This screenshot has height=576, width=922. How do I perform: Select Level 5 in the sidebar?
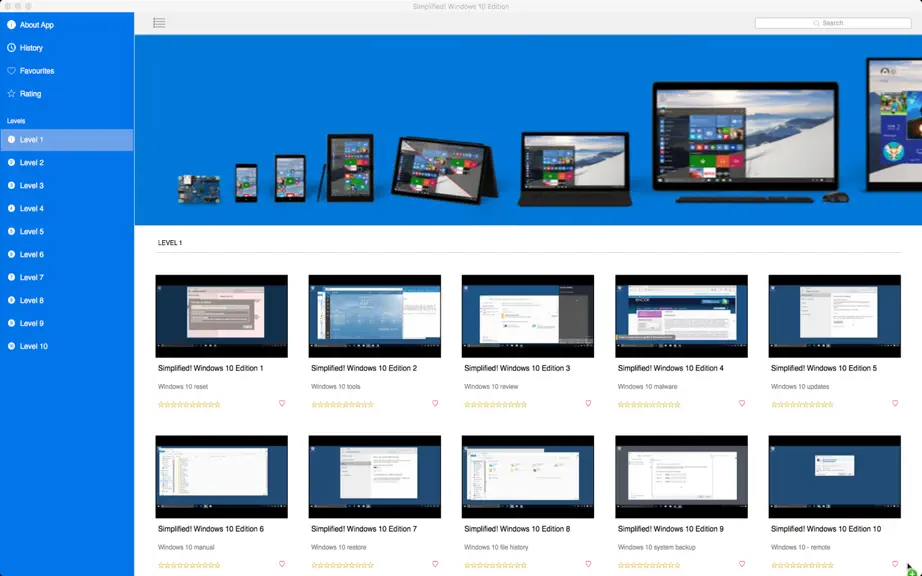coord(66,232)
